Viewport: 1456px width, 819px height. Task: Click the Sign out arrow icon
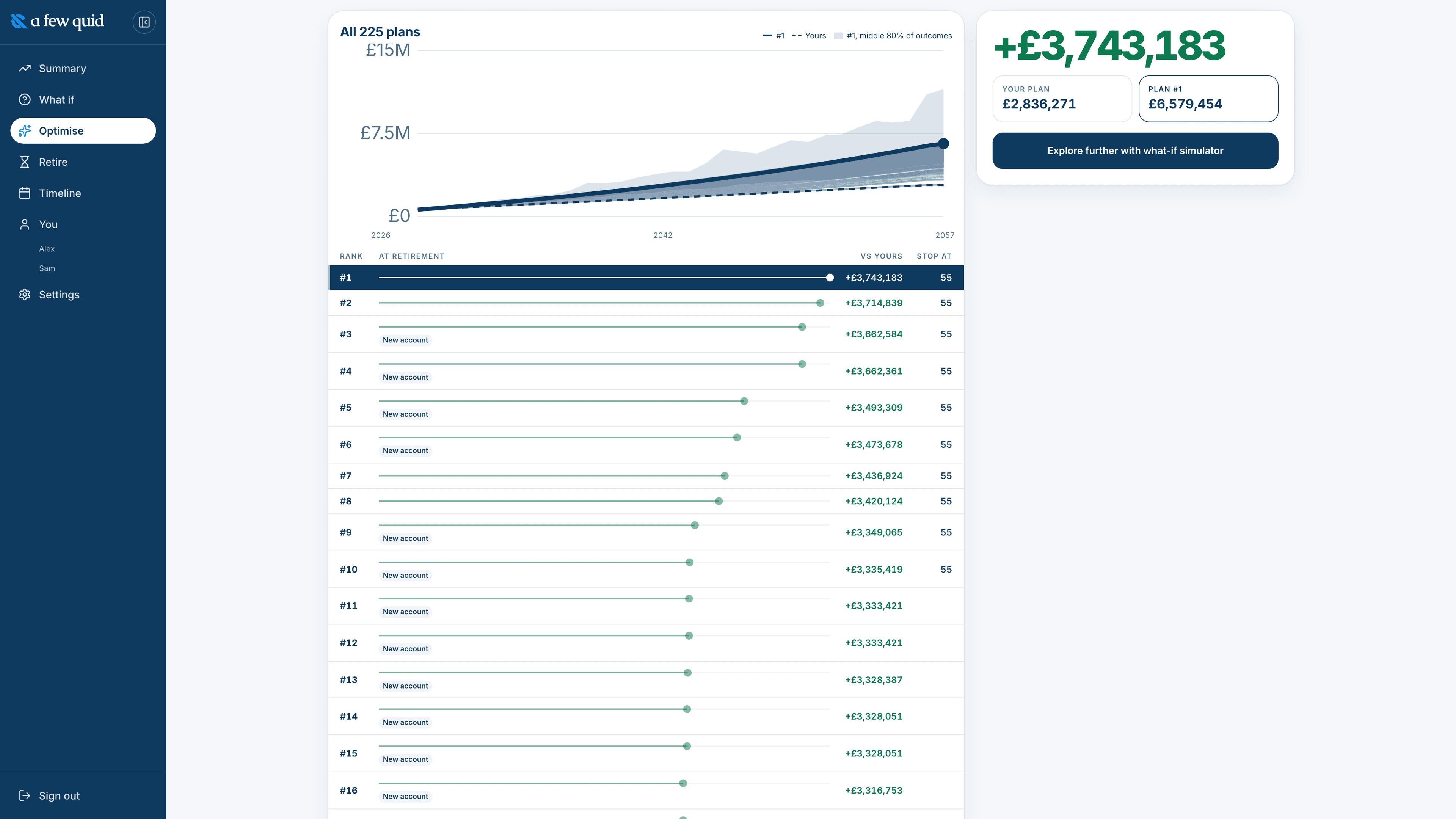[x=24, y=795]
